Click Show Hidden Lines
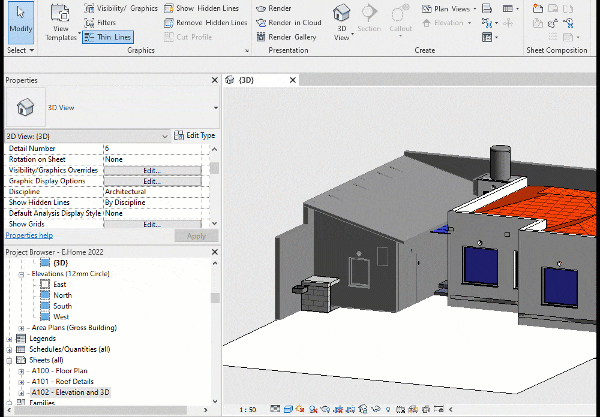Viewport: 600px width, 417px height. 201,8
